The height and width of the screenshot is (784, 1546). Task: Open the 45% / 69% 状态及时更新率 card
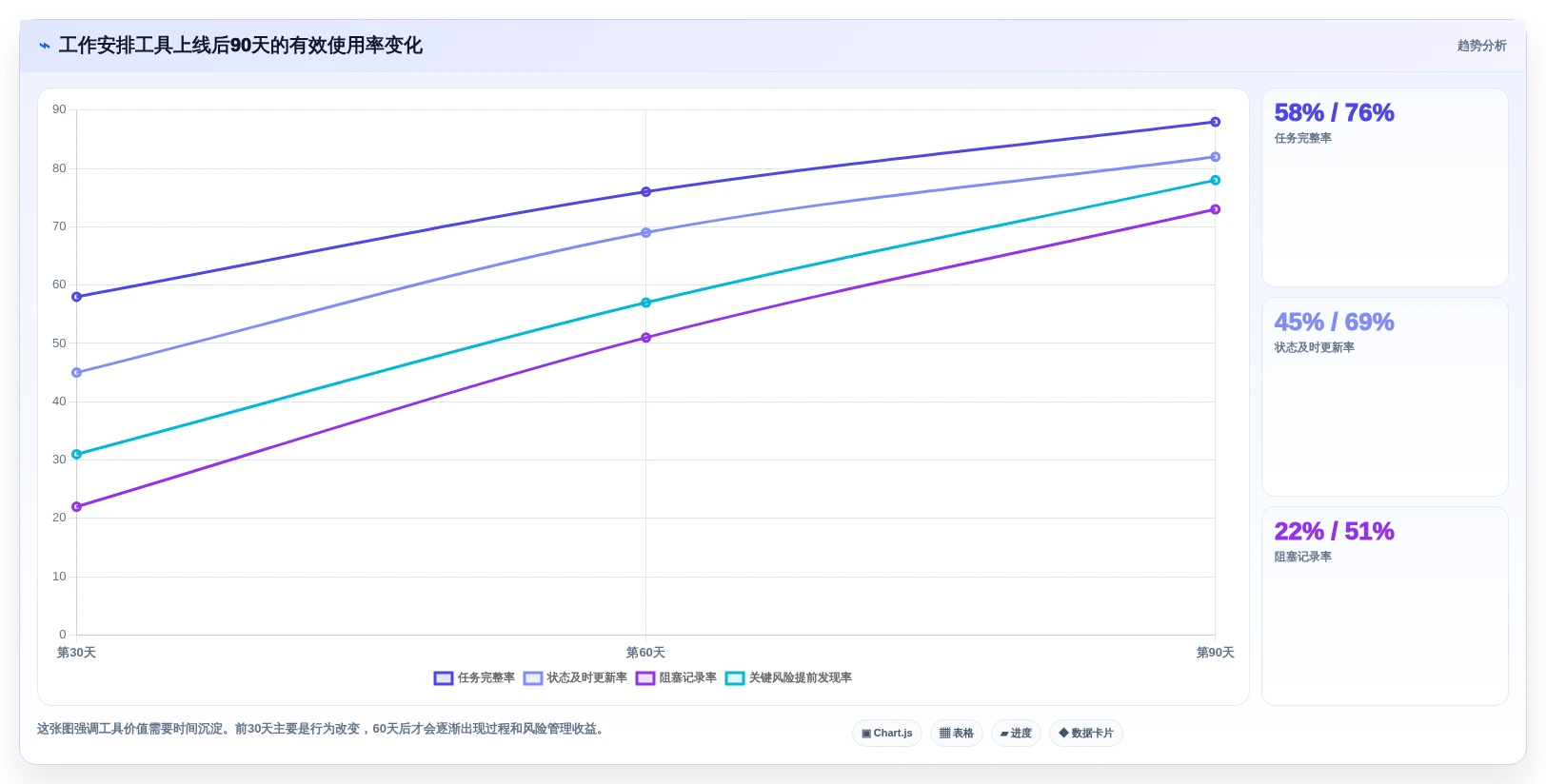pos(1385,397)
